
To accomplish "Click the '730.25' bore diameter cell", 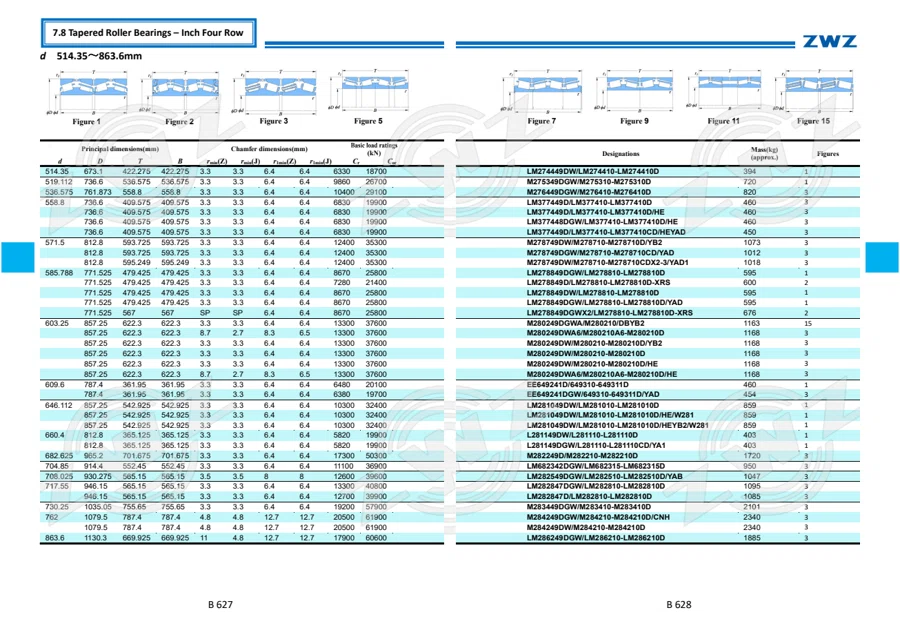I will pos(57,507).
